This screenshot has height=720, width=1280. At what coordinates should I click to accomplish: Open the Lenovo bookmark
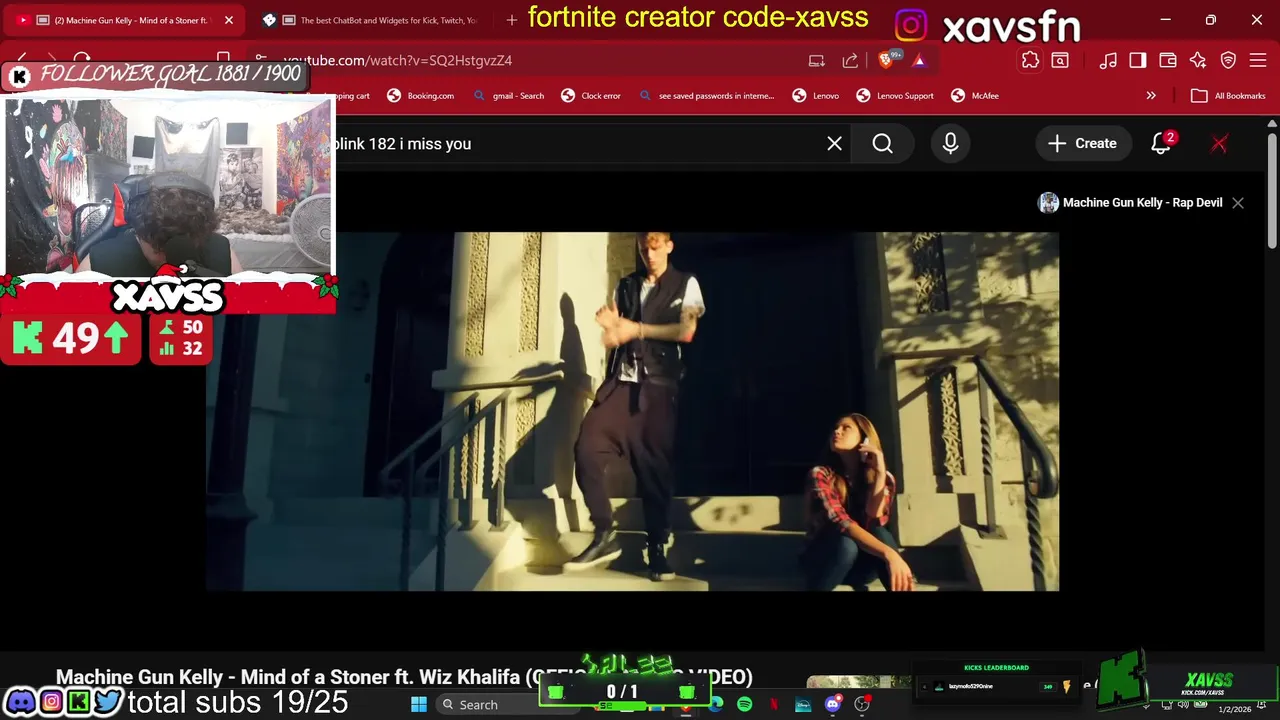(816, 96)
